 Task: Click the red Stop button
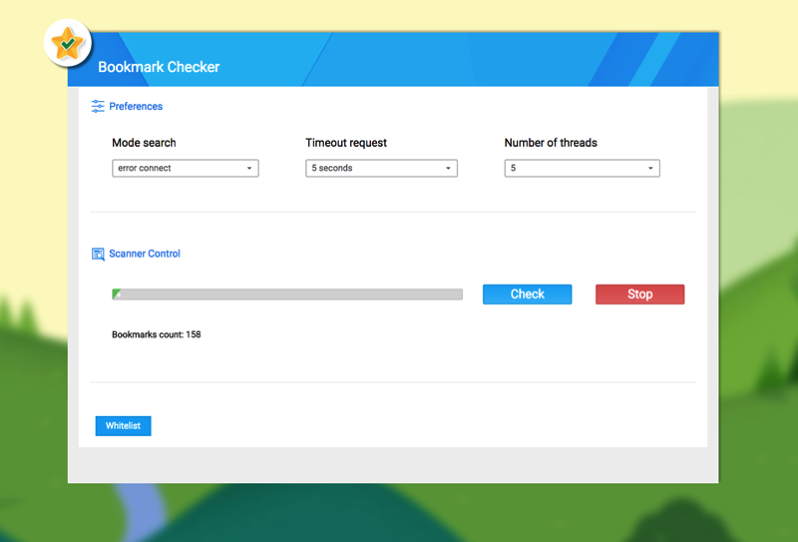(x=640, y=294)
